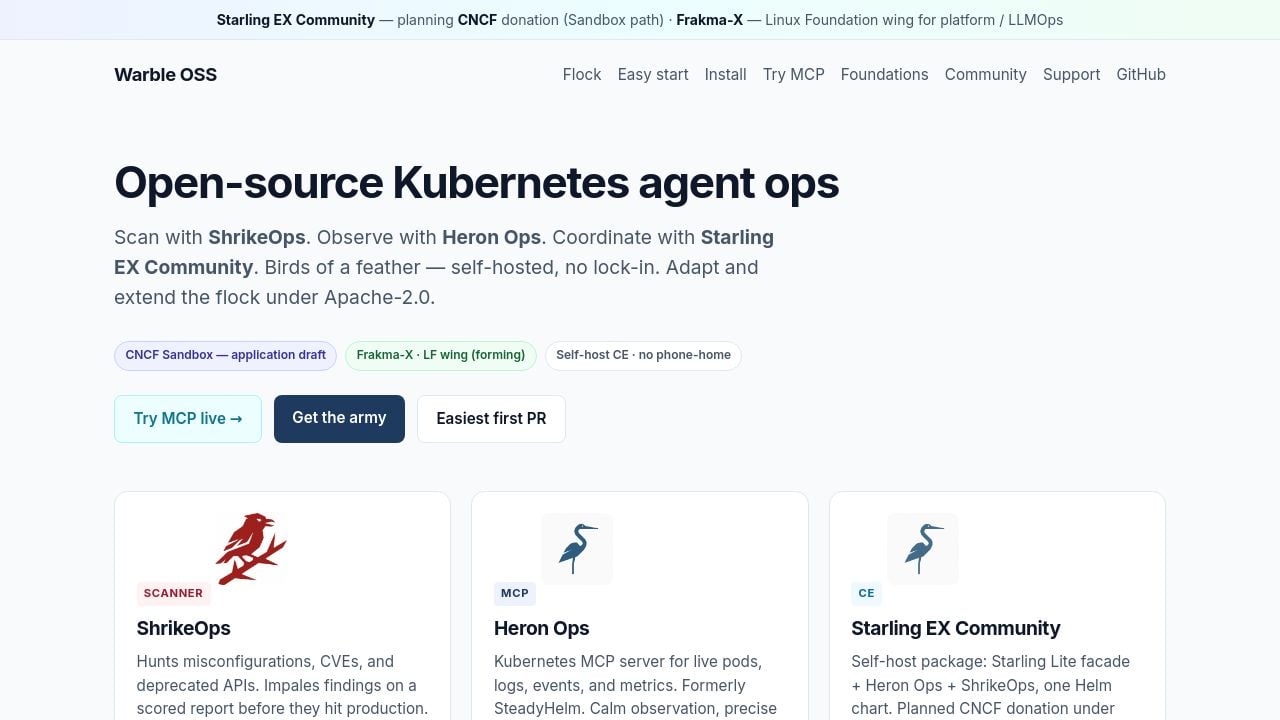
Task: Open the Support nav link
Action: [x=1072, y=74]
